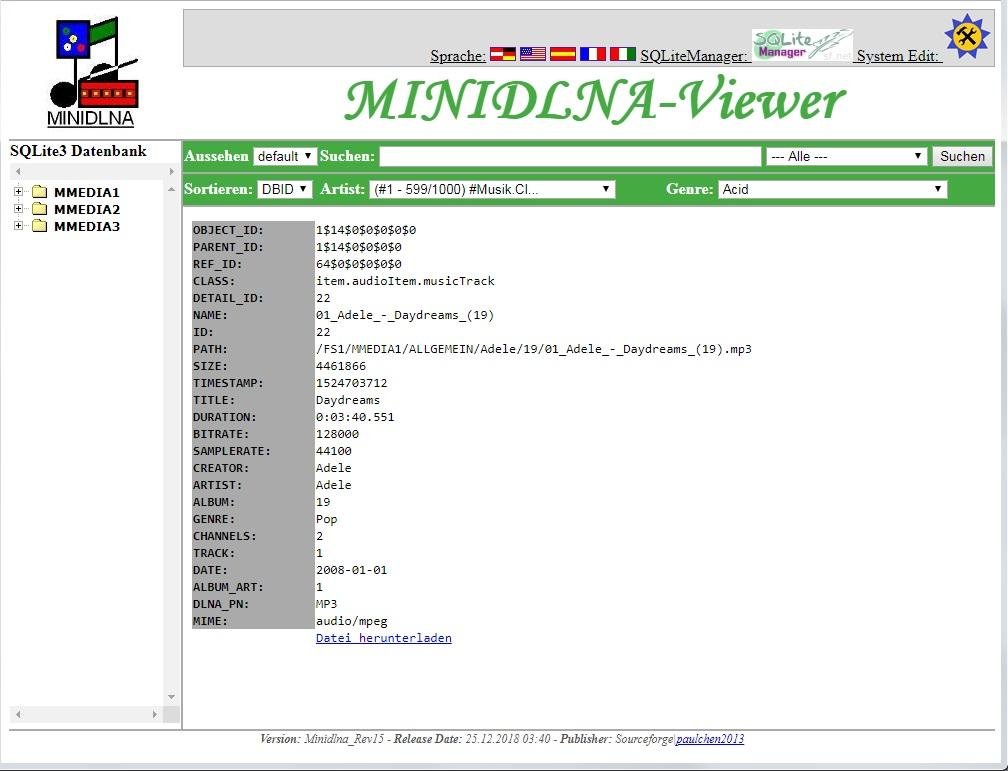The width and height of the screenshot is (1008, 771).
Task: Expand the MMEDIA1 tree node
Action: click(x=19, y=192)
